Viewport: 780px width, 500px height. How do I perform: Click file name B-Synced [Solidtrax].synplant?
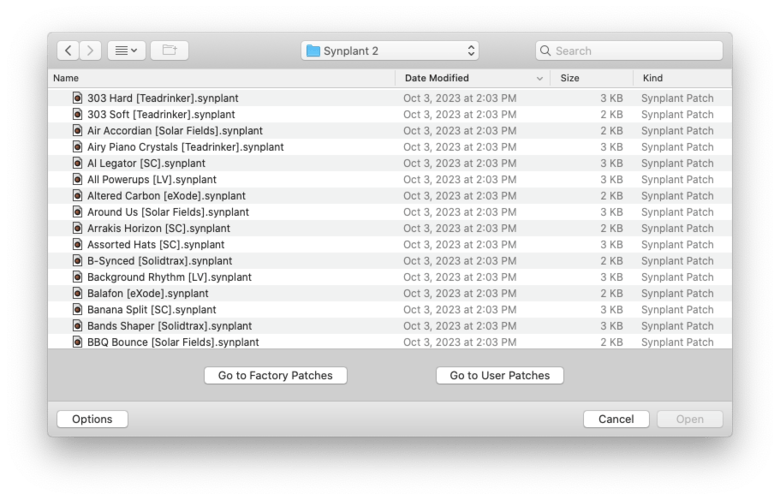[160, 261]
